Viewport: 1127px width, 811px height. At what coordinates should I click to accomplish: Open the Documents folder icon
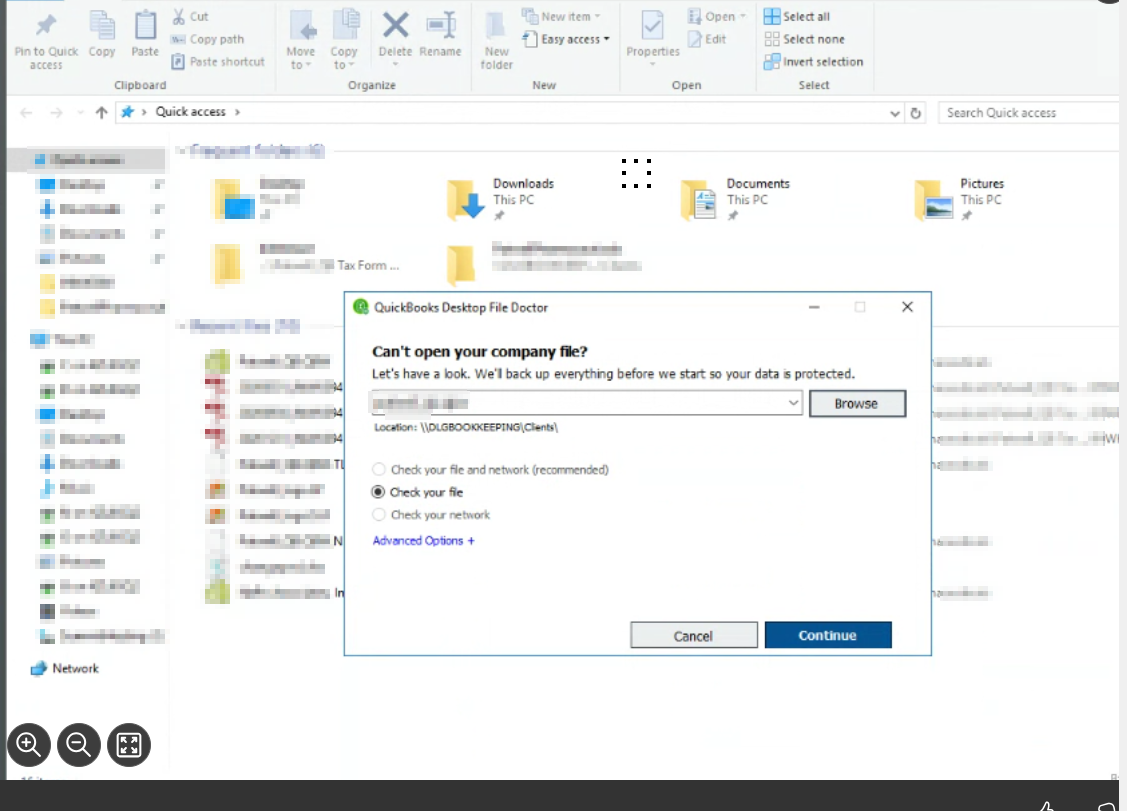699,199
